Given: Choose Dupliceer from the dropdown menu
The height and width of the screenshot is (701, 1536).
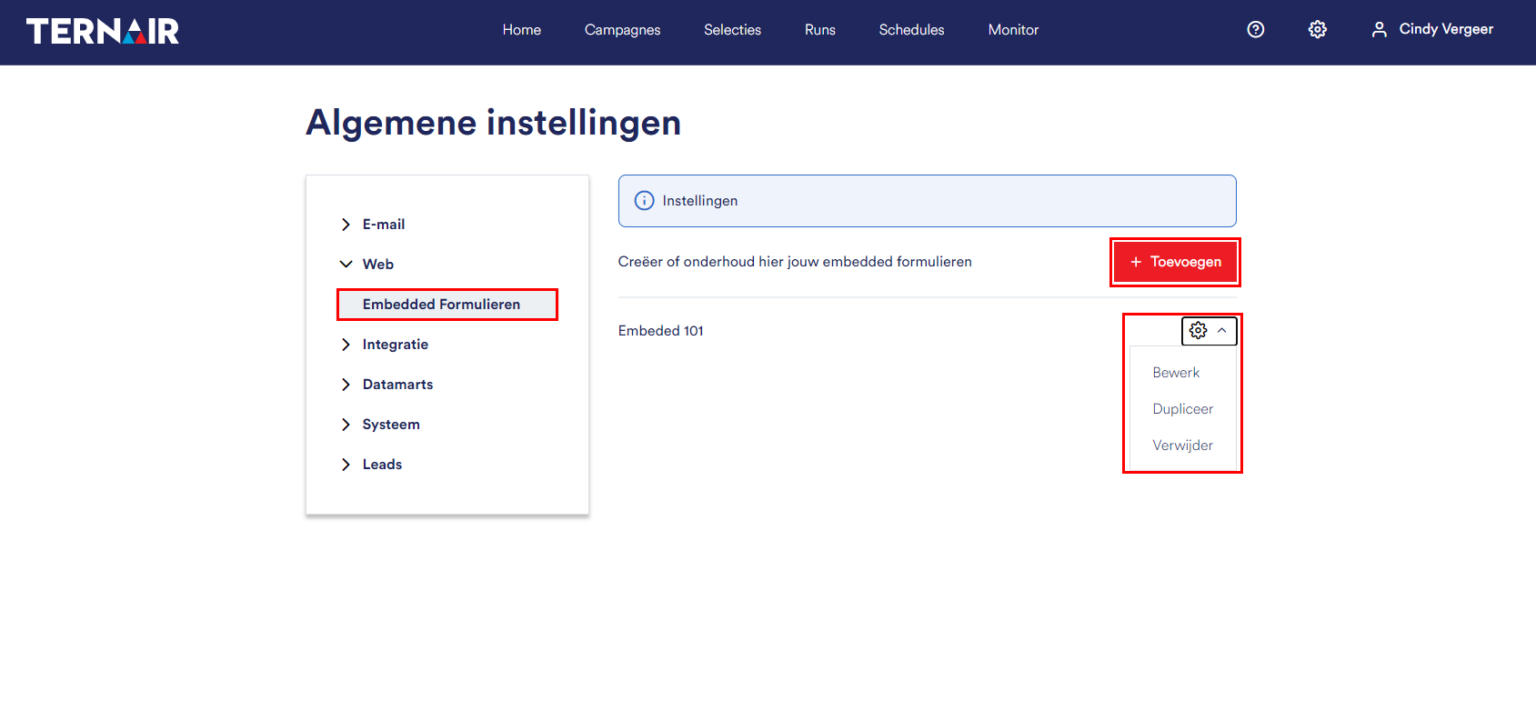Looking at the screenshot, I should coord(1183,409).
